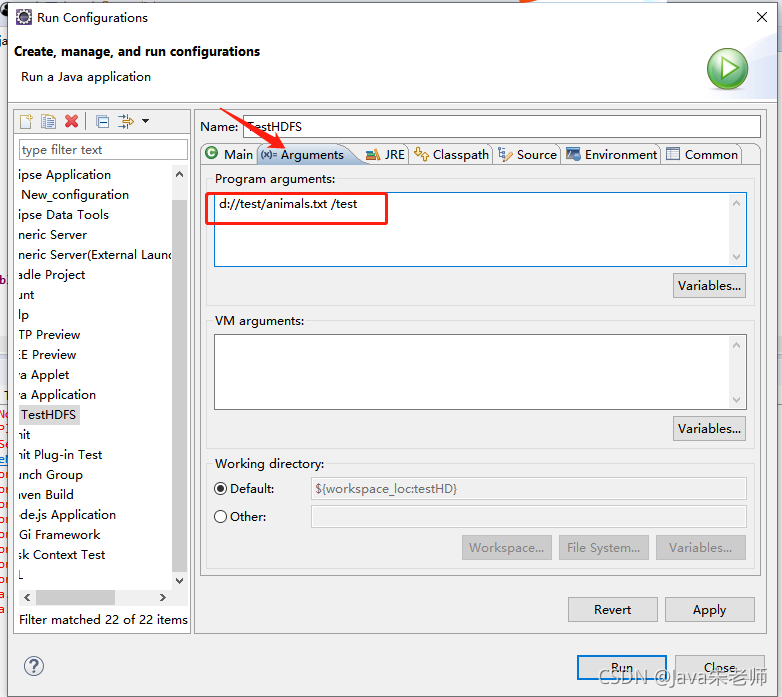782x697 pixels.
Task: Click the Collapse All icon
Action: tap(102, 121)
